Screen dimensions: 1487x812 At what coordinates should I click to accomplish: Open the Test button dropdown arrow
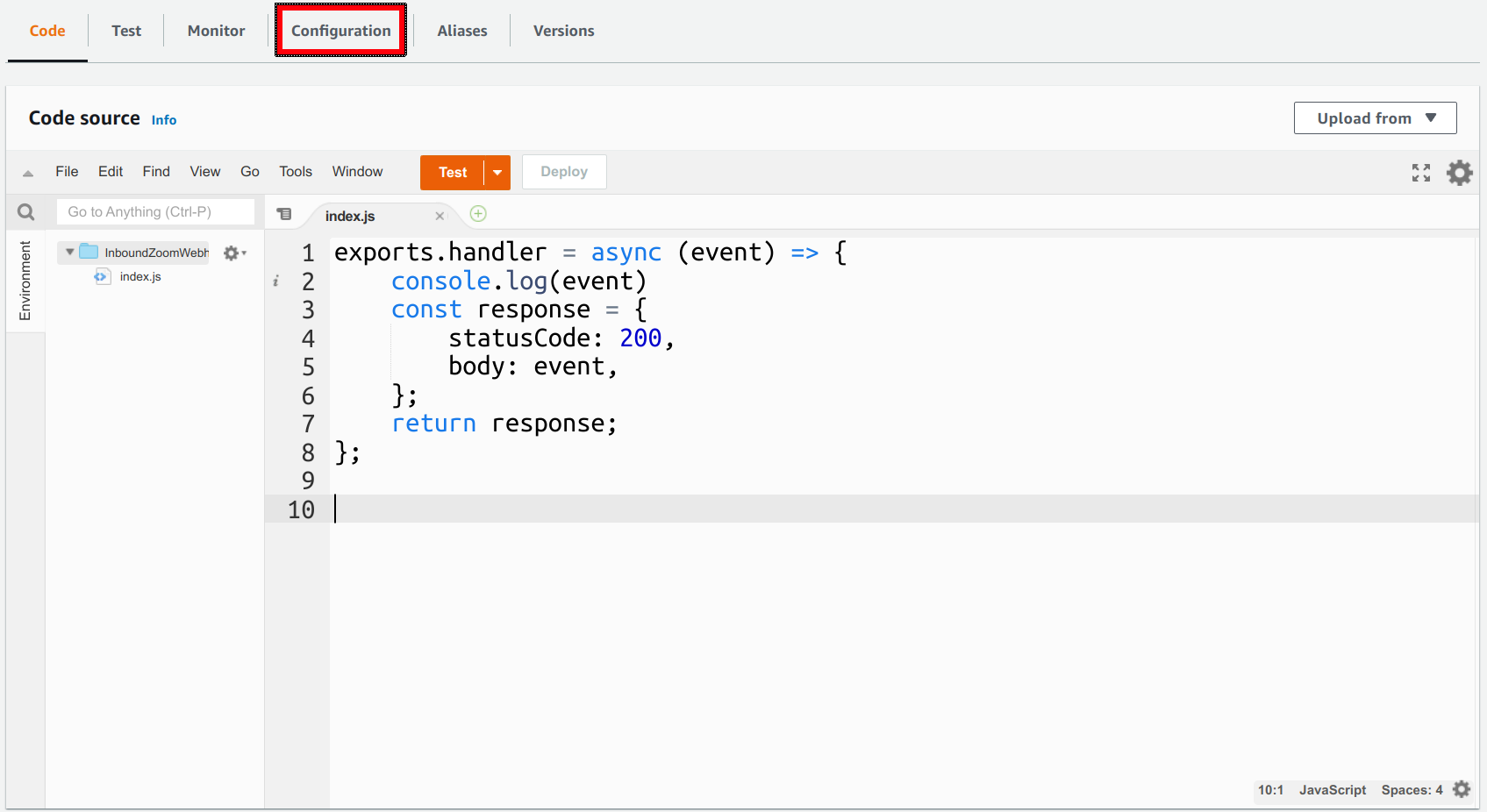tap(497, 172)
